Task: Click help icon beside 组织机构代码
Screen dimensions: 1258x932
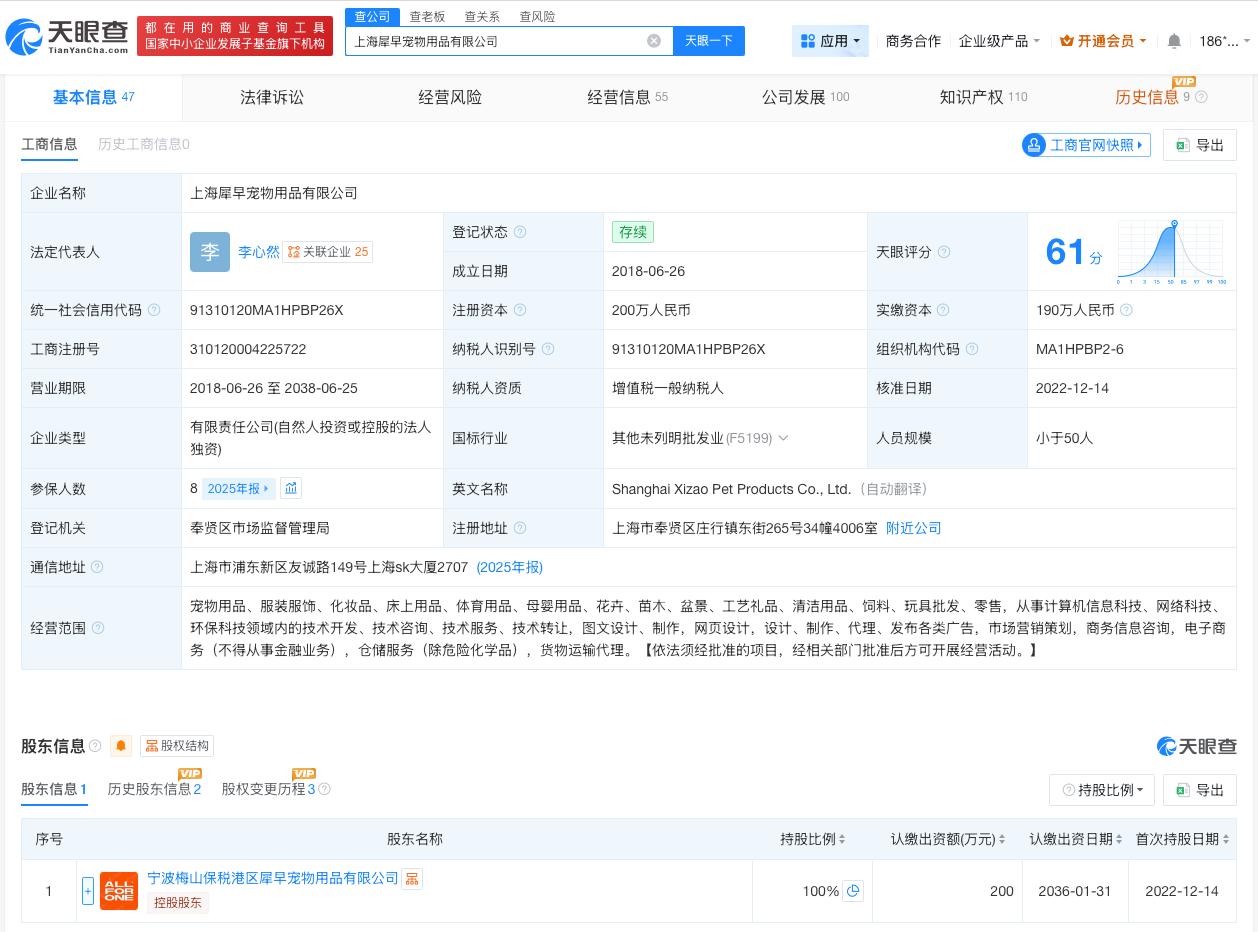Action: point(972,349)
